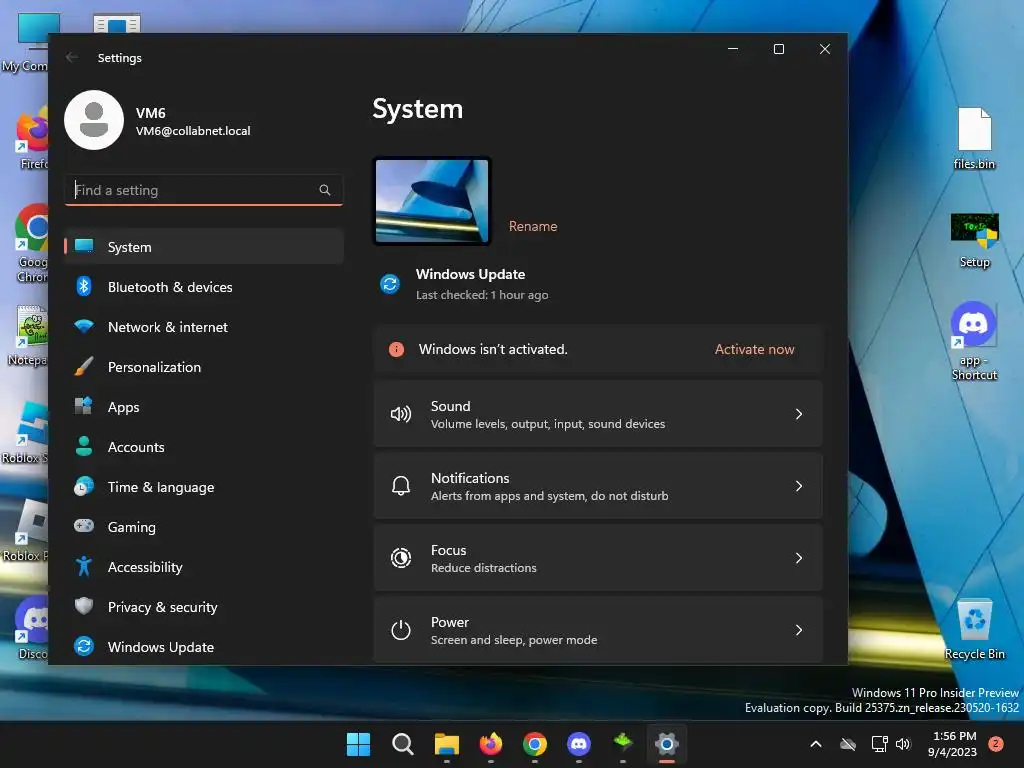1024x768 pixels.
Task: Select Network & internet category
Action: 204,327
